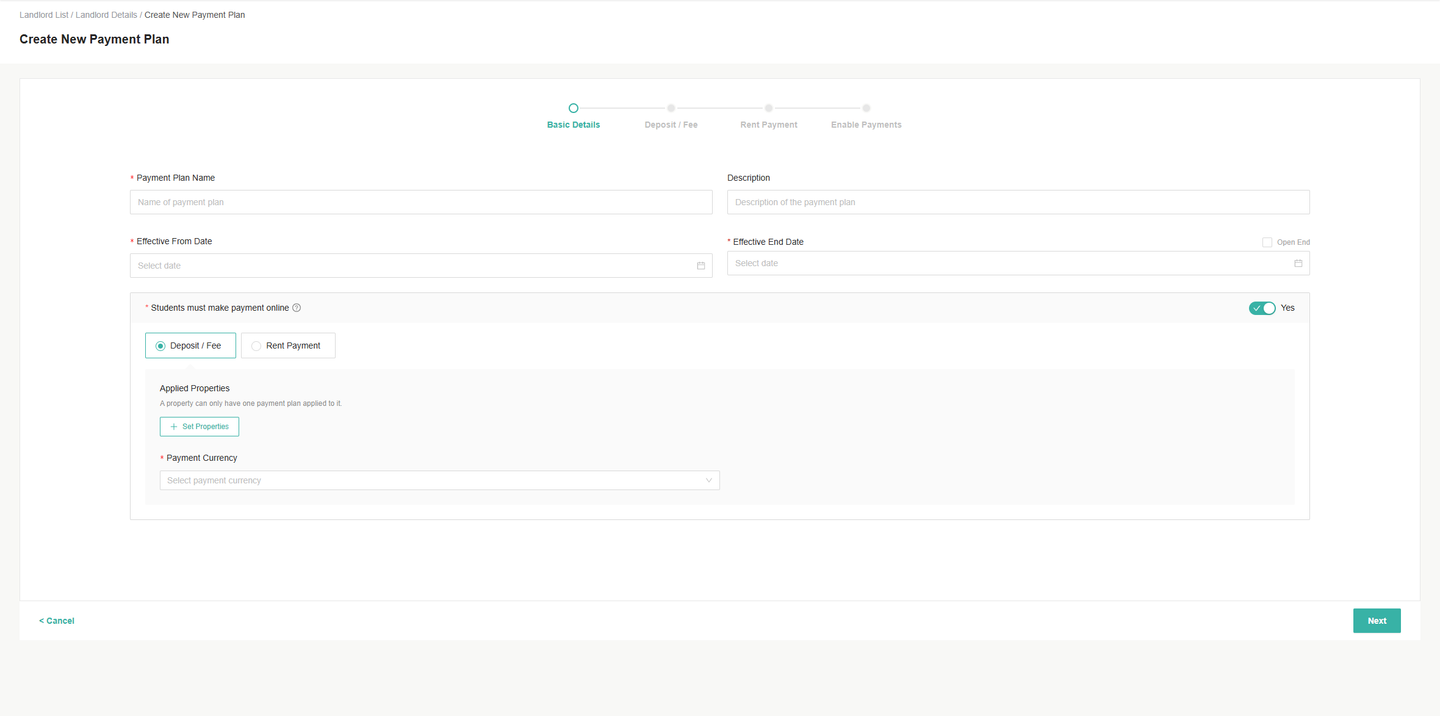
Task: Click the Enable Payments stepper dot
Action: click(866, 107)
